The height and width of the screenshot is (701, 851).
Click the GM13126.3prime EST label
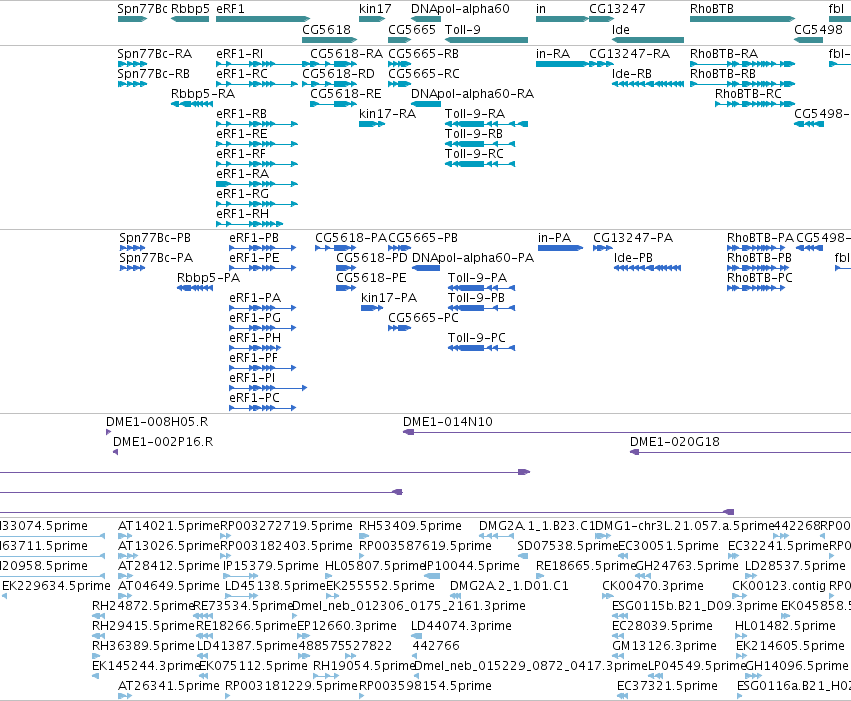(664, 647)
